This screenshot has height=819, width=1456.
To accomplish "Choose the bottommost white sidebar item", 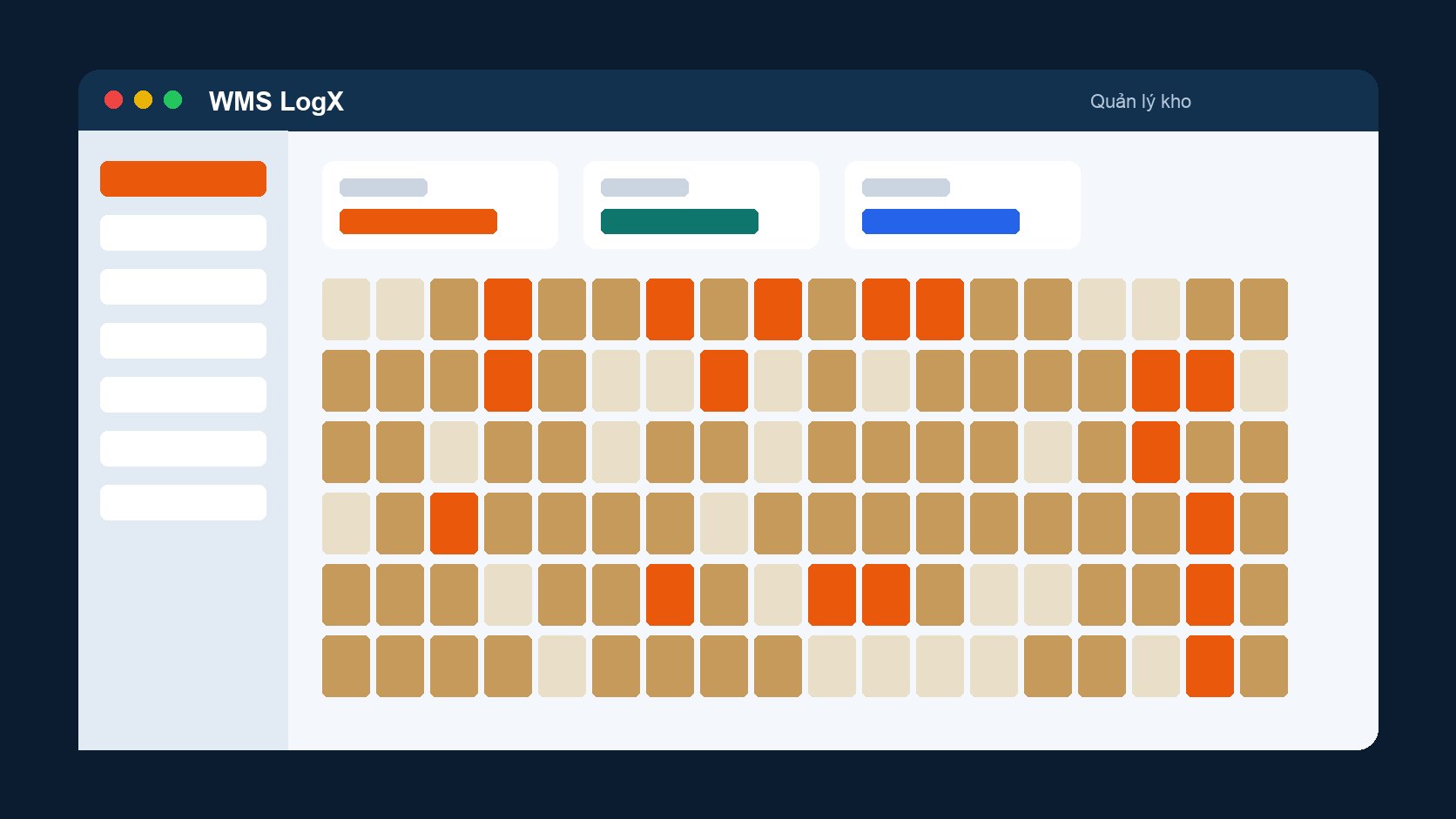I will 183,502.
